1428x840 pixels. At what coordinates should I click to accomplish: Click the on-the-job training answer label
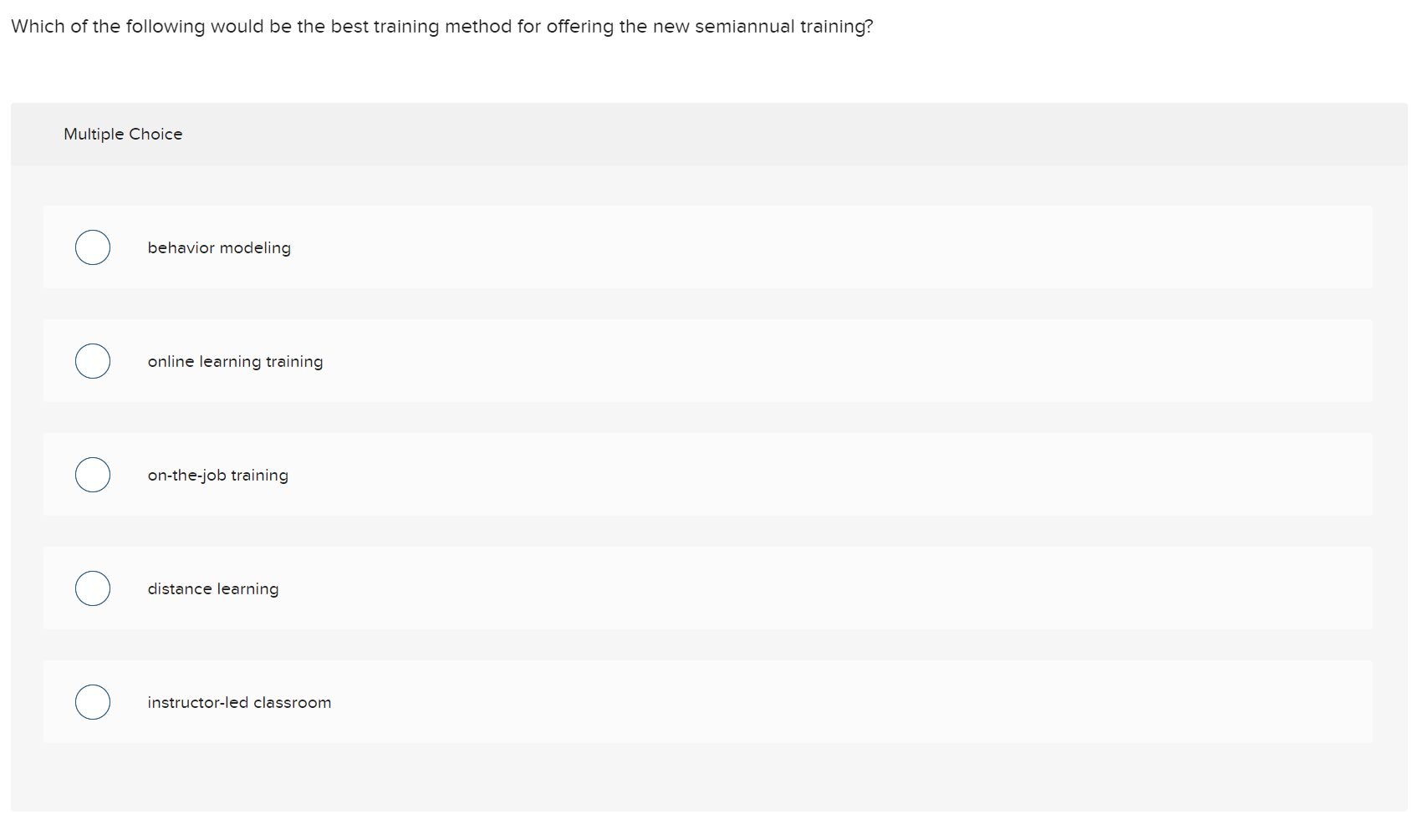(217, 474)
